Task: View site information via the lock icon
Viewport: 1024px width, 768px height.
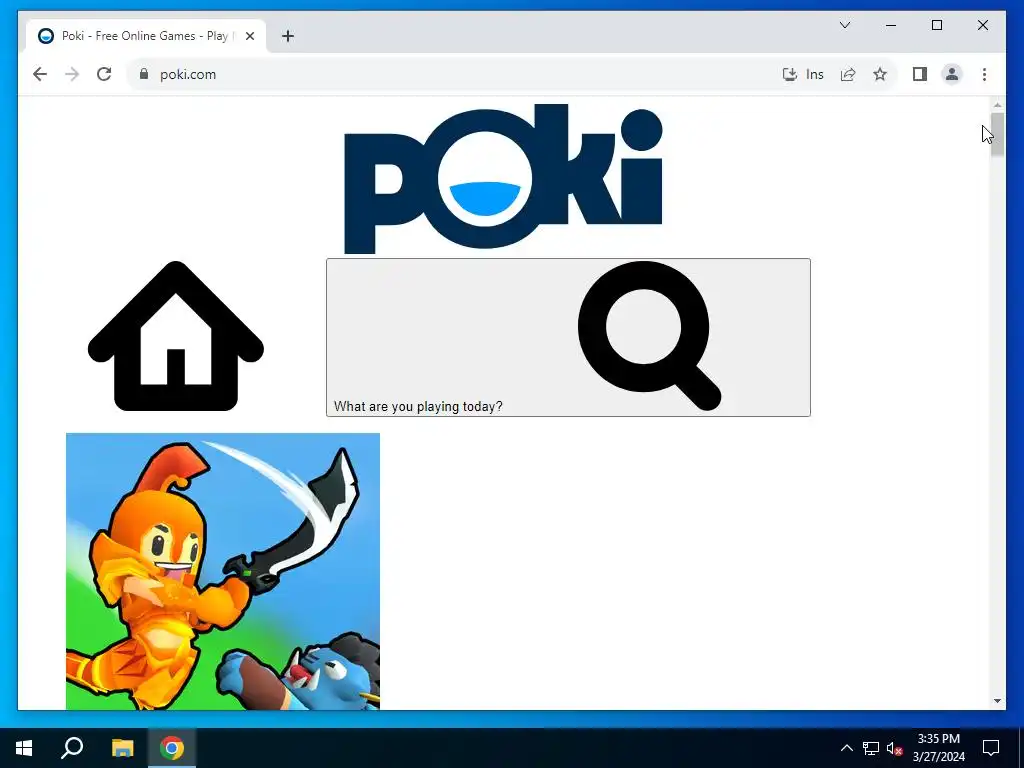Action: click(144, 74)
